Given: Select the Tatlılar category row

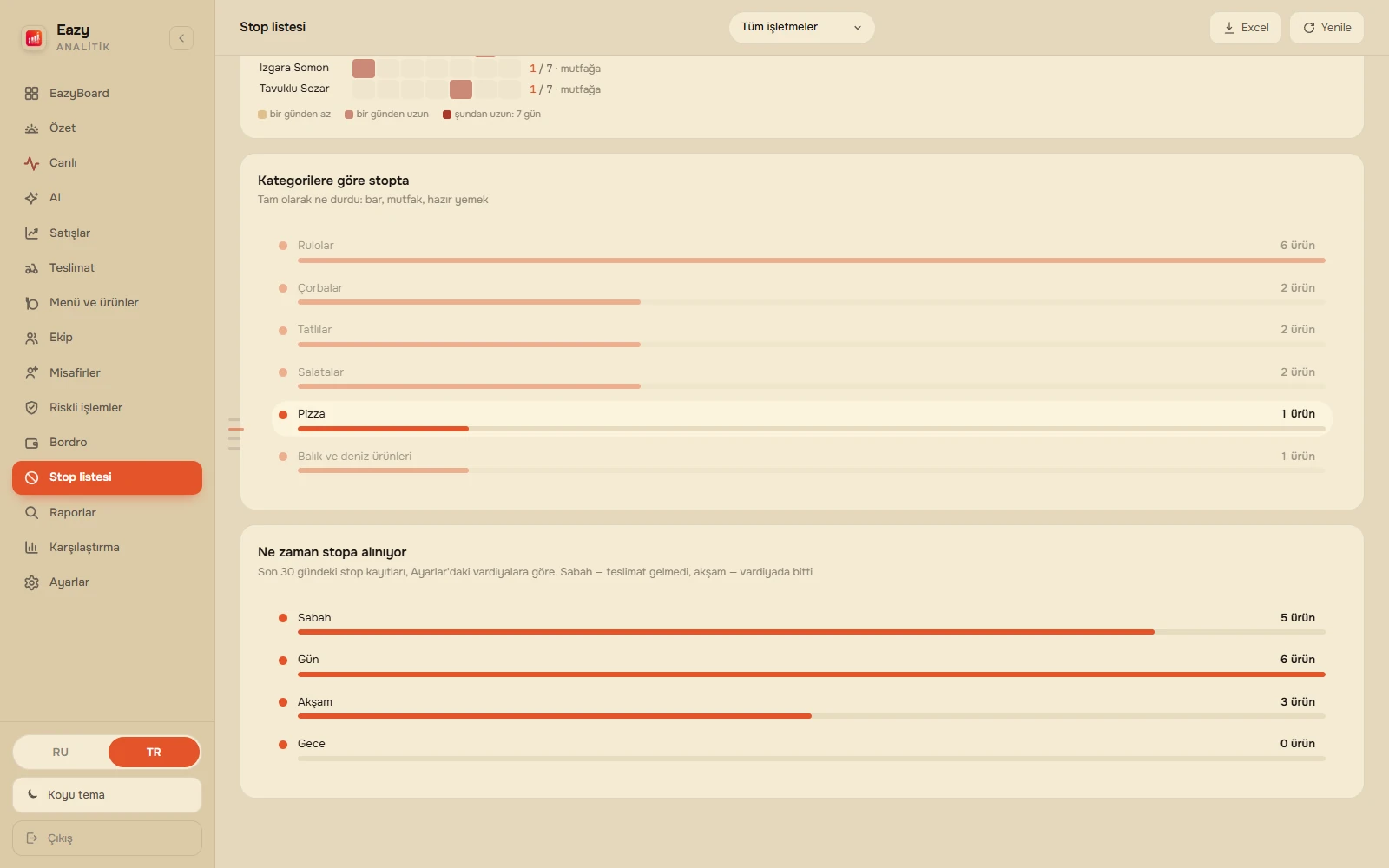Looking at the screenshot, I should point(801,334).
